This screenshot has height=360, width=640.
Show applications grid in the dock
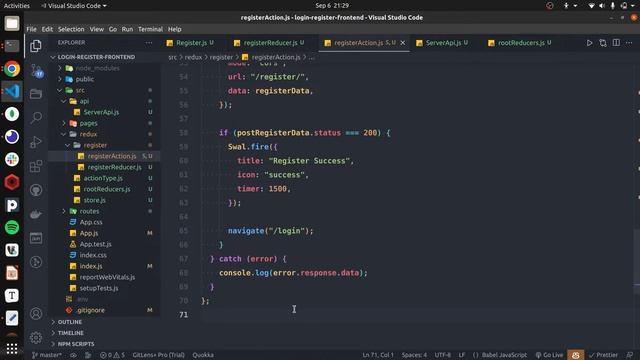tap(12, 348)
